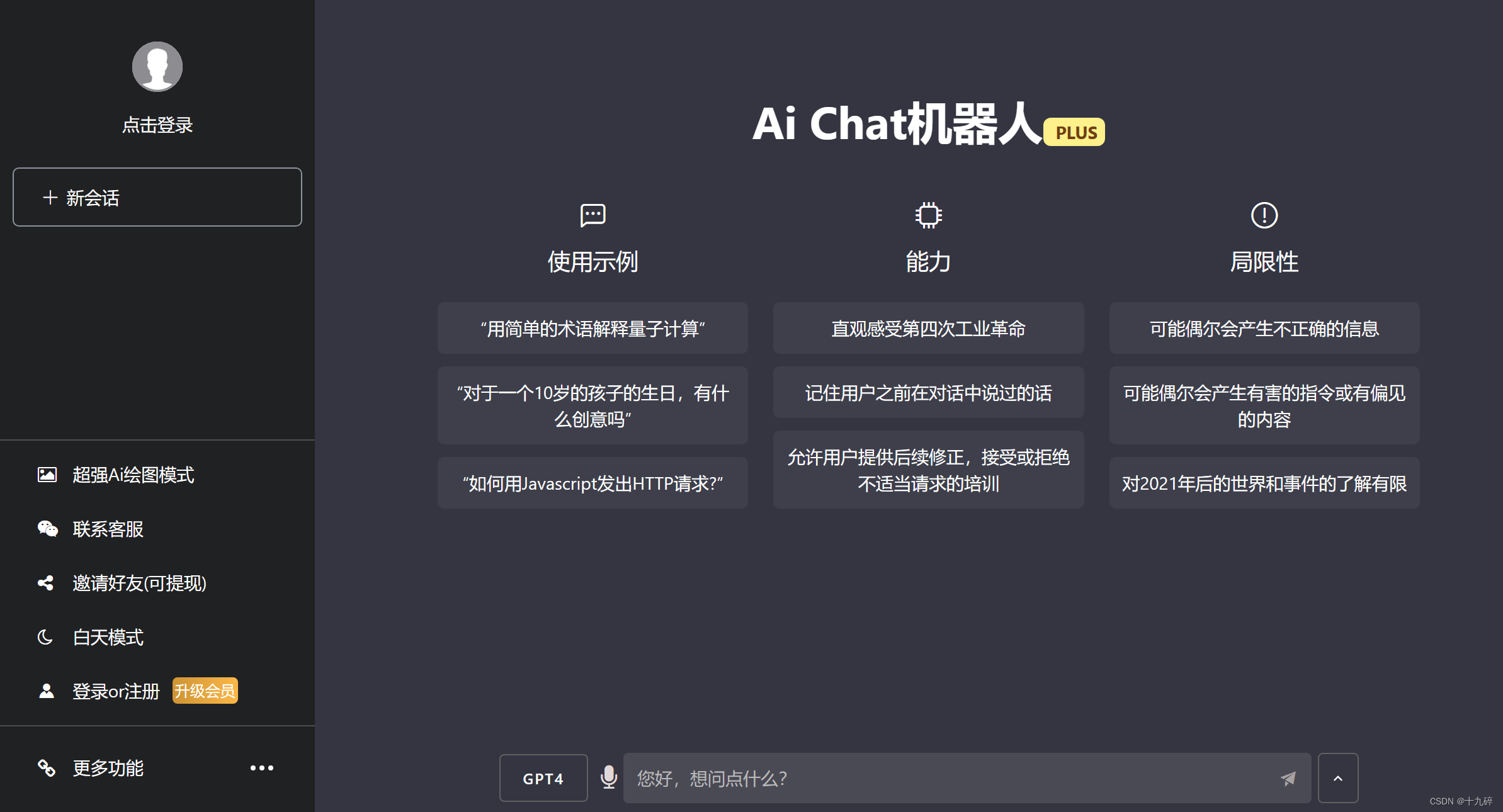Viewport: 1503px width, 812px height.
Task: Click the 可能偶尔会产生有害的指令 card
Action: point(1264,405)
